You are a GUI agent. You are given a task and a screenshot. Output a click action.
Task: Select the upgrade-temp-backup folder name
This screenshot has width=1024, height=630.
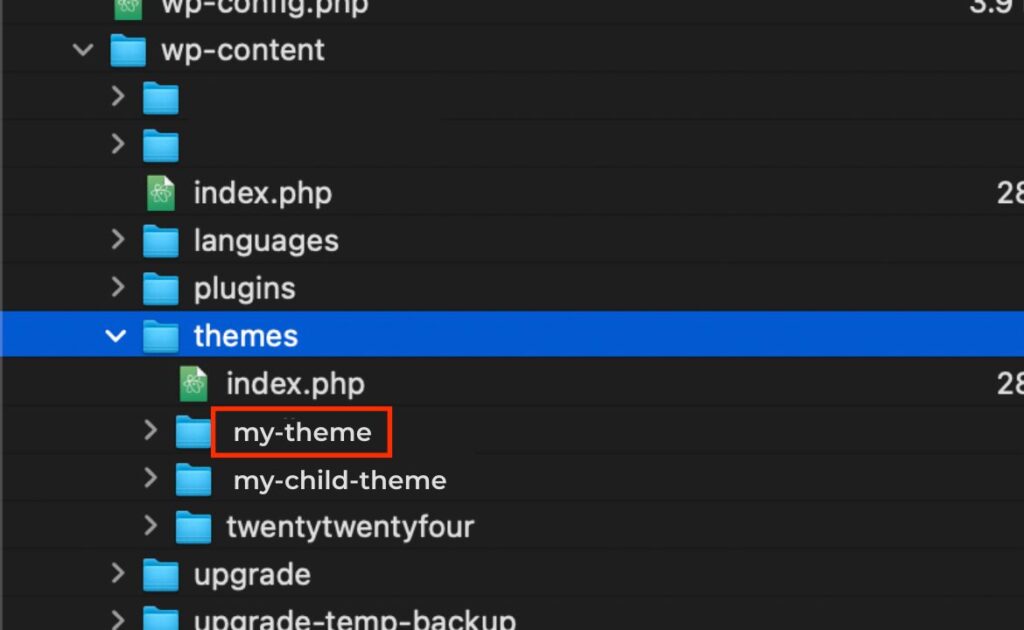coord(355,620)
